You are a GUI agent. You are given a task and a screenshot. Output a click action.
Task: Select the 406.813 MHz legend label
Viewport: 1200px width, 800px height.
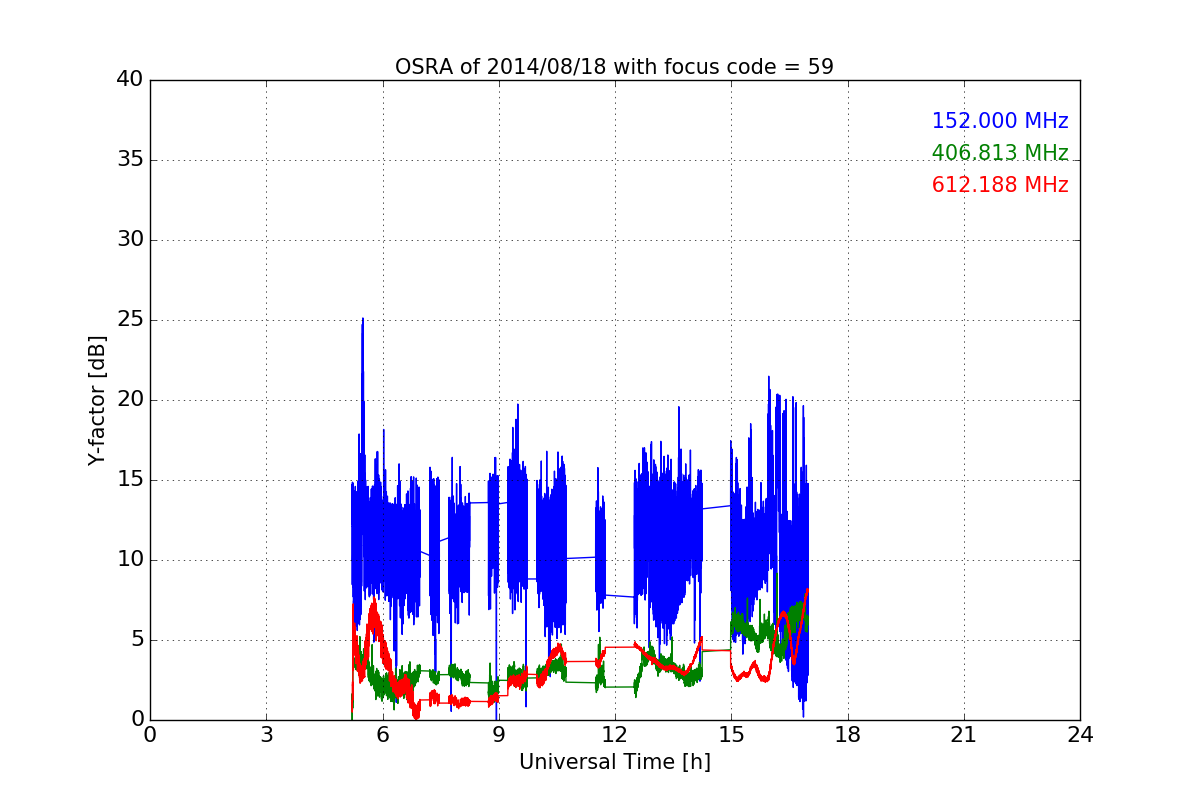1000,153
